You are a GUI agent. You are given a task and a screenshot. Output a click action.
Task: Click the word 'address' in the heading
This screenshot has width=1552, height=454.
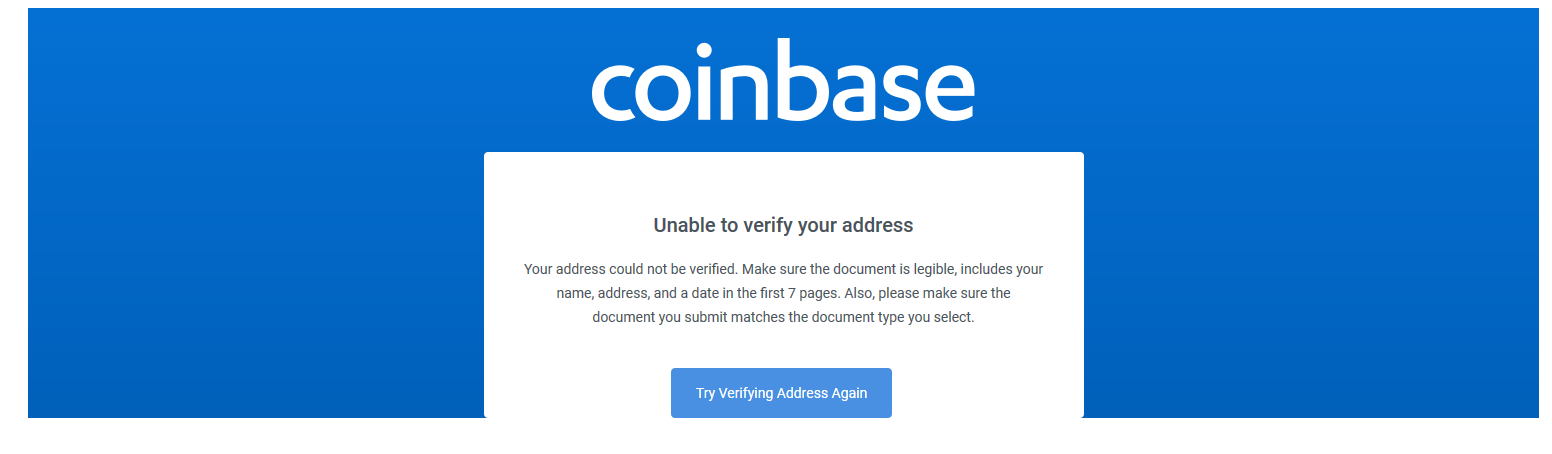[876, 225]
